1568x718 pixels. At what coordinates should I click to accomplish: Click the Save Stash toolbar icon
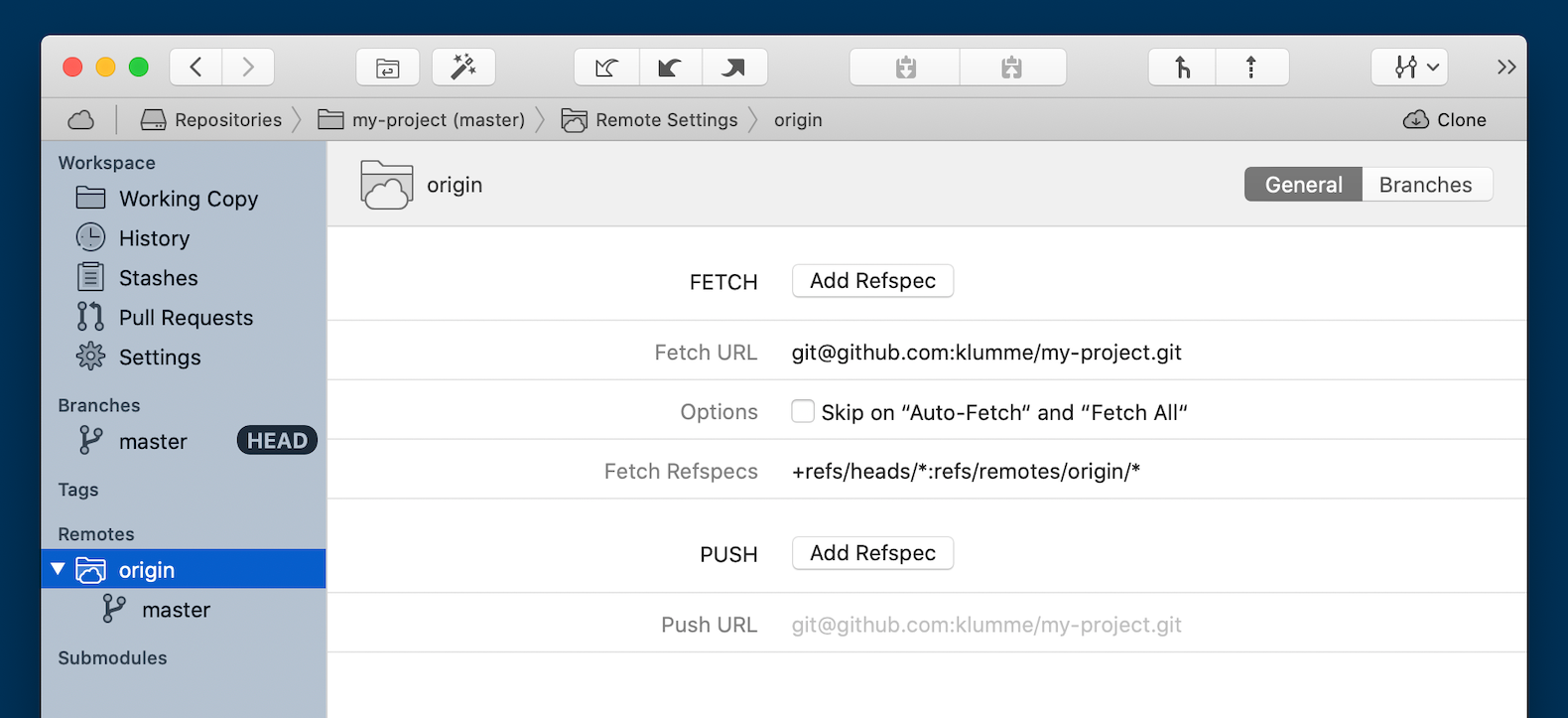(x=905, y=68)
